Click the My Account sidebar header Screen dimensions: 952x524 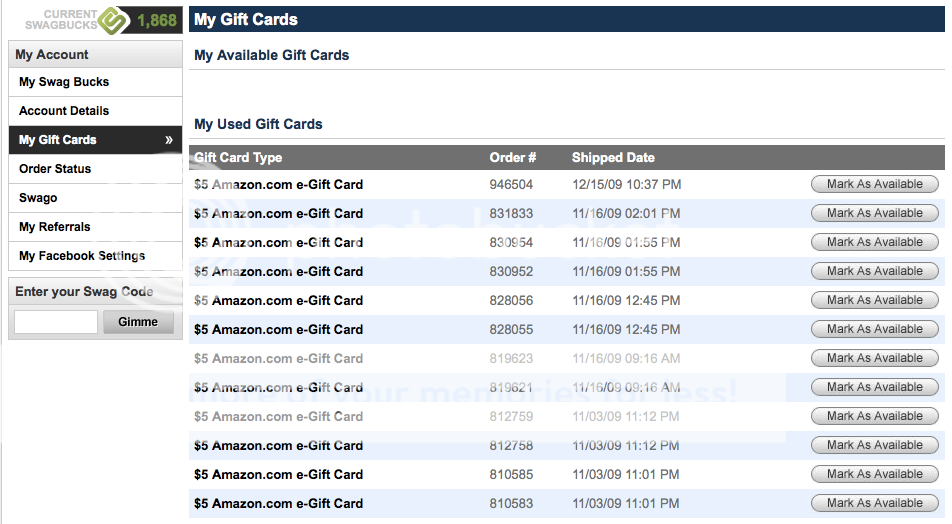pos(95,54)
